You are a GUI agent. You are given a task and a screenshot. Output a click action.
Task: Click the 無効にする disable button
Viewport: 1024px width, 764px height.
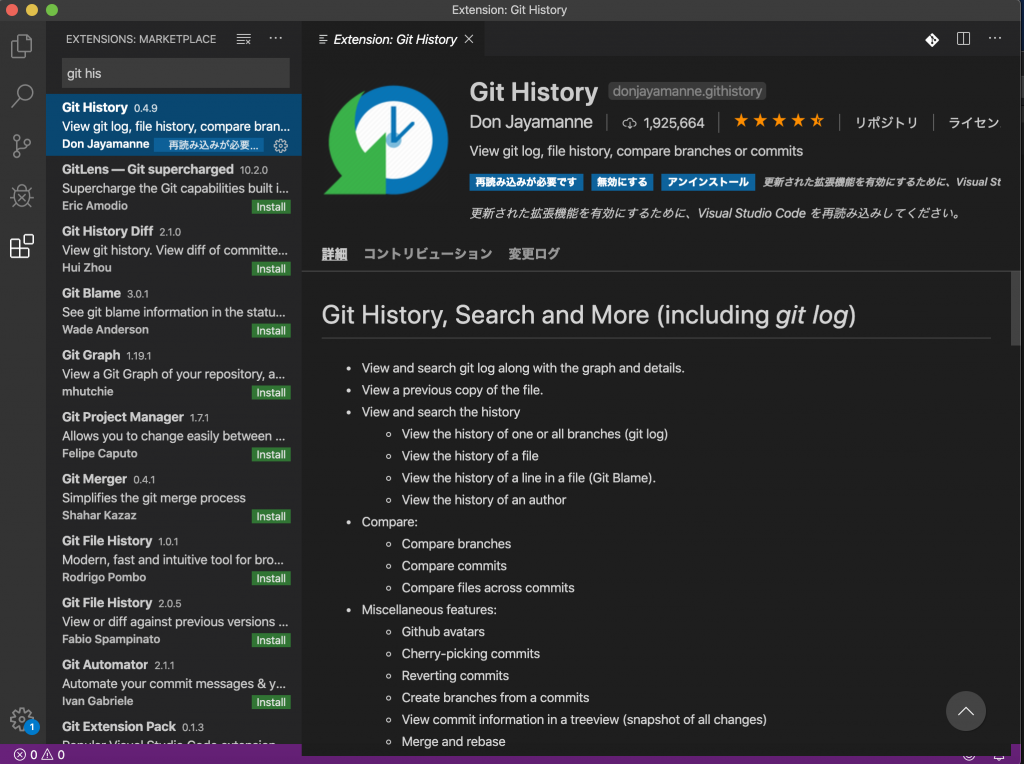click(x=622, y=182)
